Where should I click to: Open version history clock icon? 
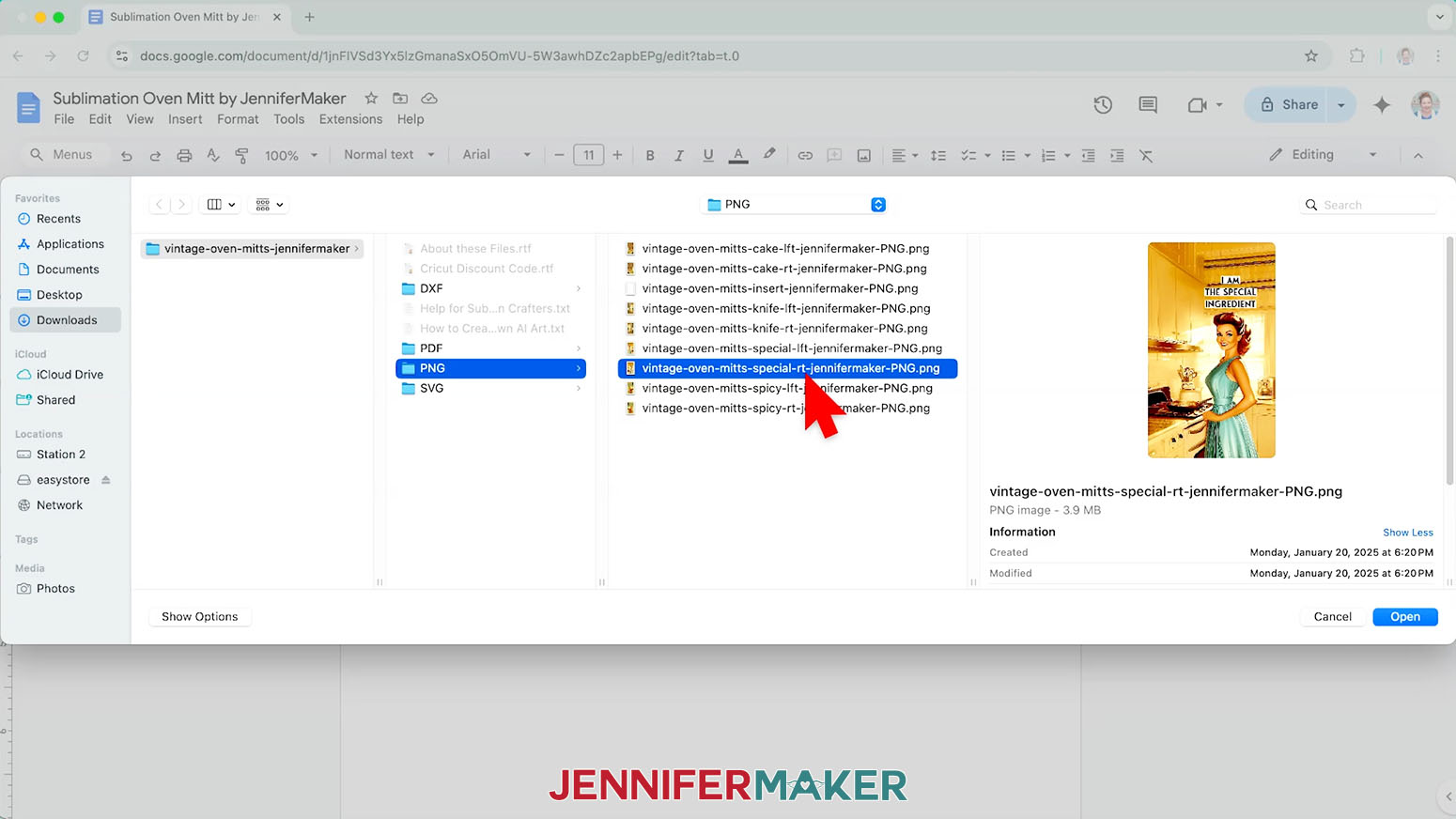pyautogui.click(x=1103, y=105)
